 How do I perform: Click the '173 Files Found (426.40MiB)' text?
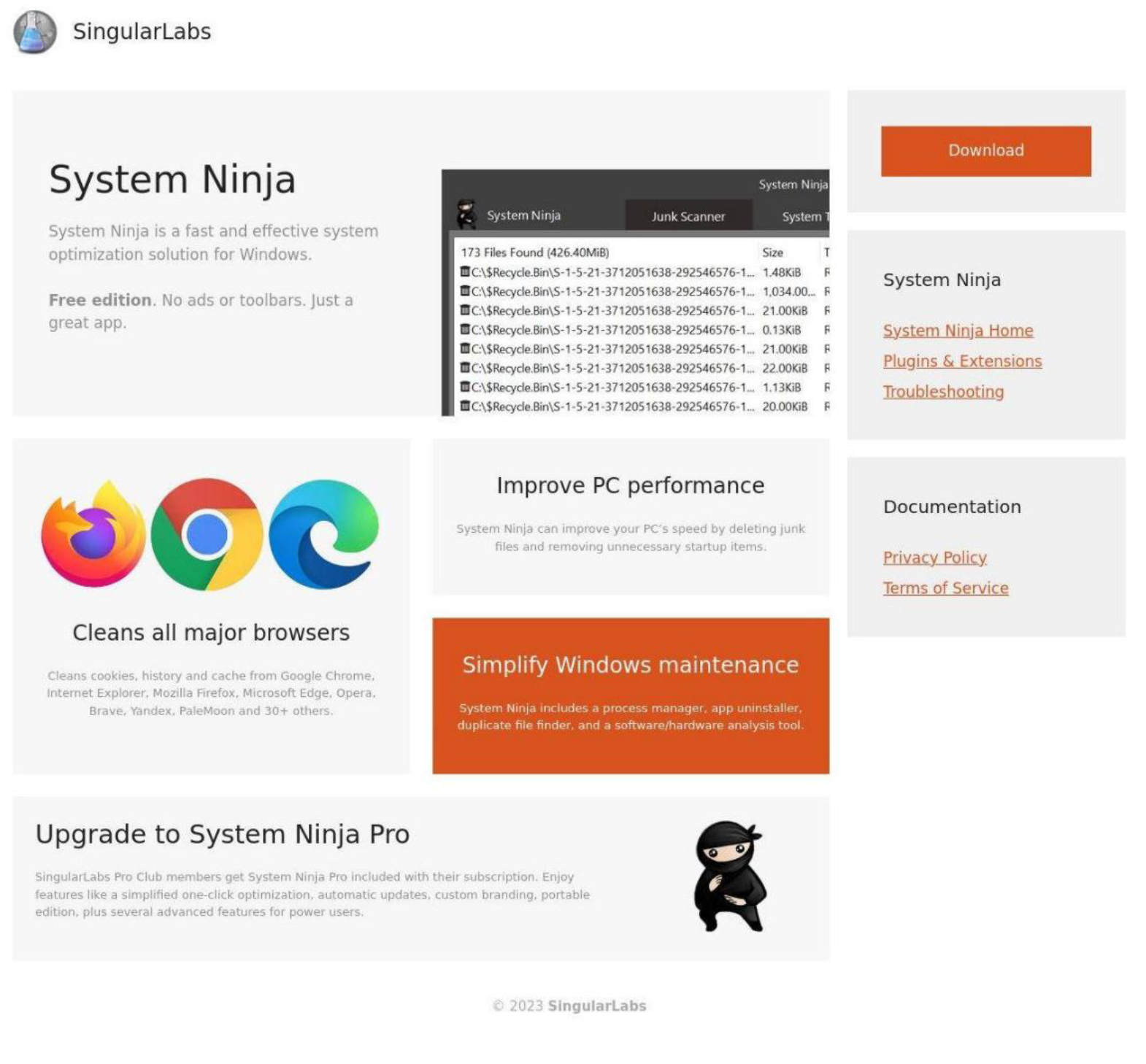pos(535,252)
